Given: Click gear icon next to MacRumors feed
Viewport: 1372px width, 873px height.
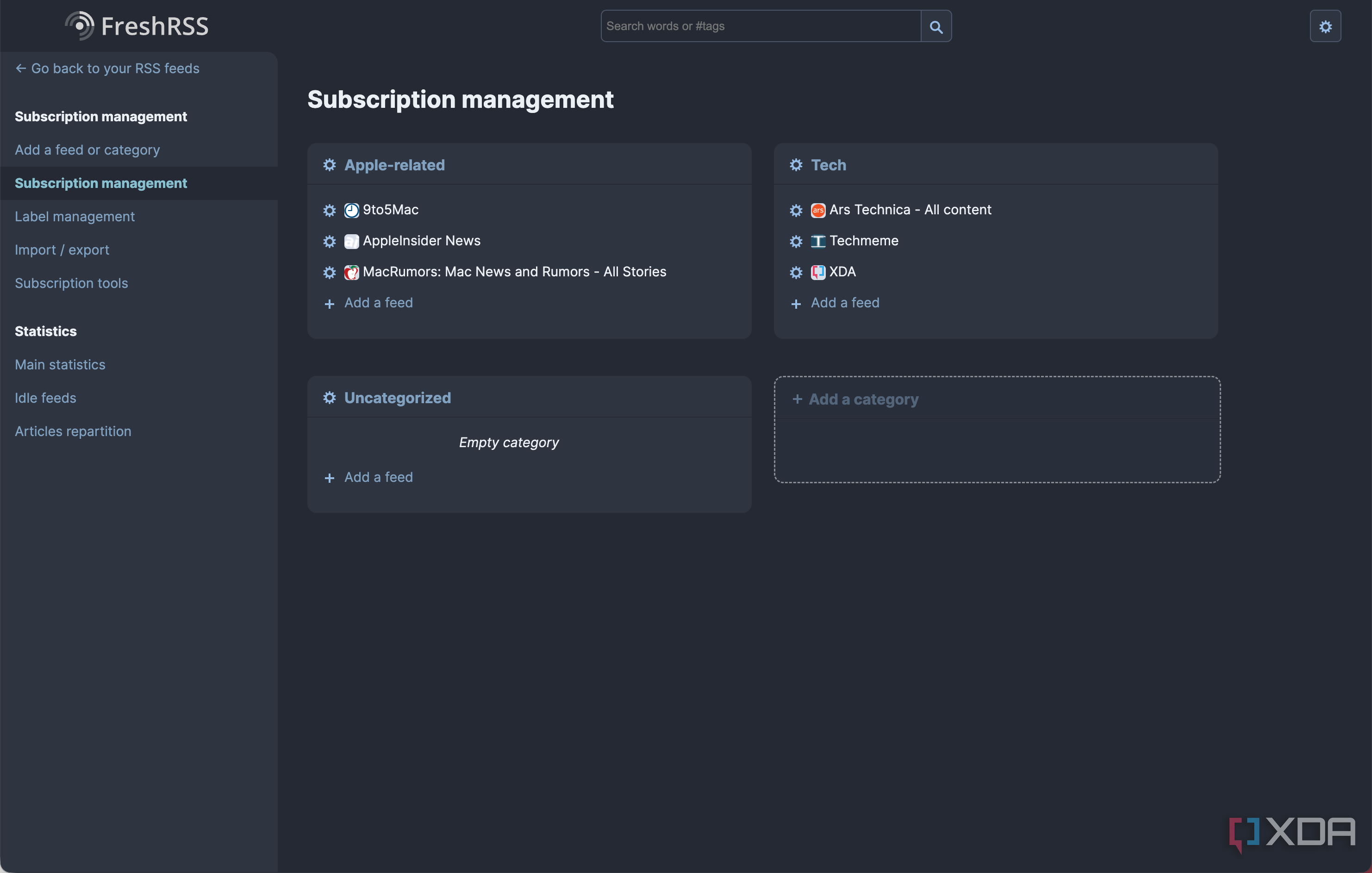Looking at the screenshot, I should (329, 272).
